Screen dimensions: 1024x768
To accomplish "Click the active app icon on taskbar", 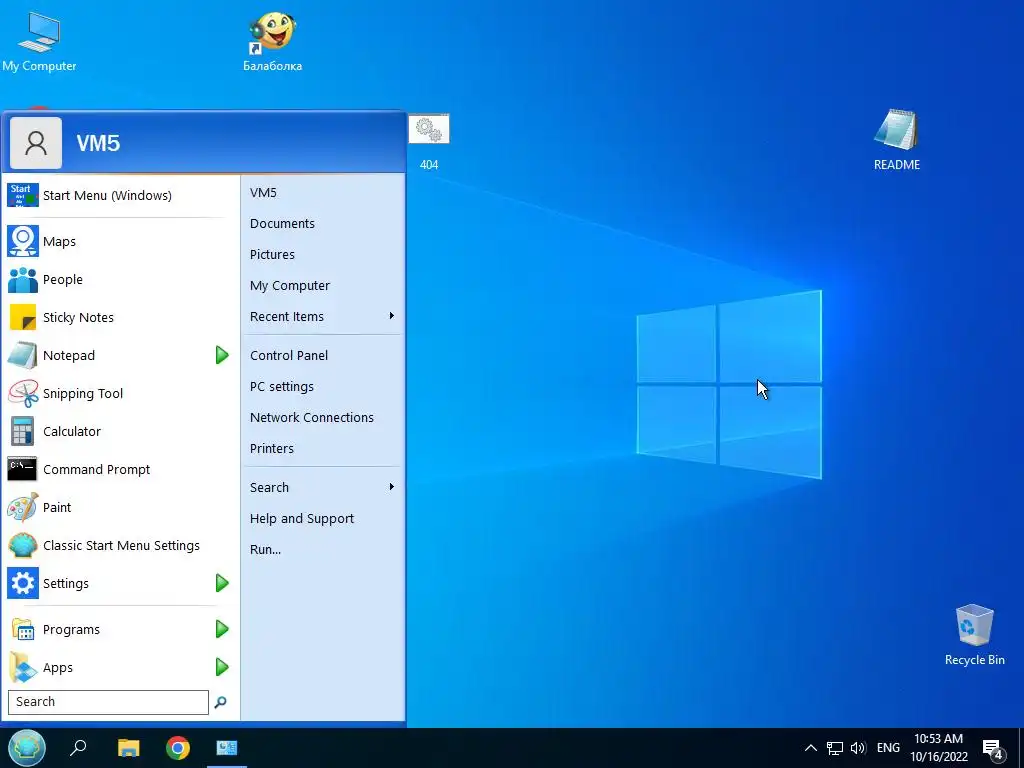I will 227,748.
